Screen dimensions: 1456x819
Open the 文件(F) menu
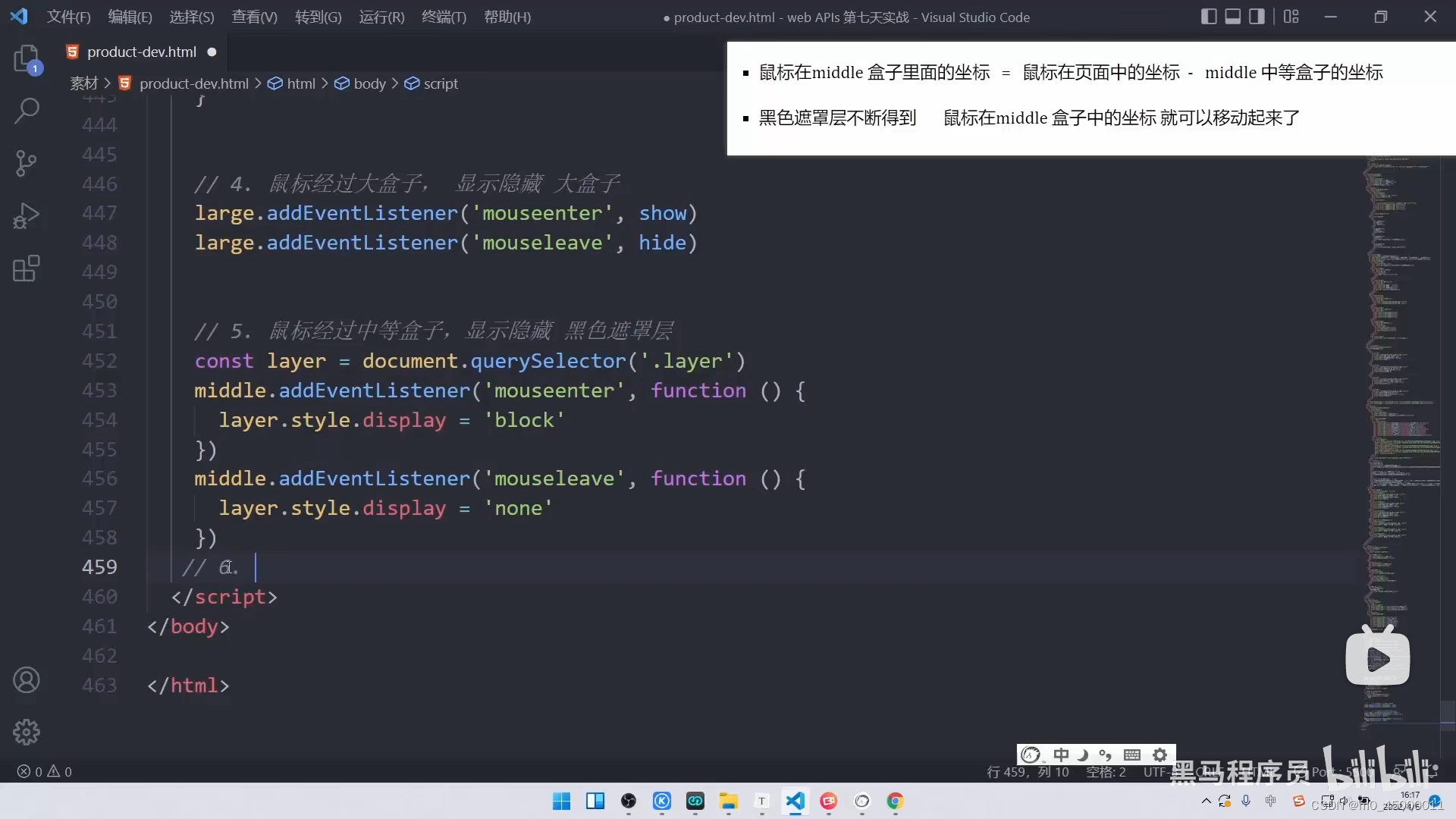click(x=69, y=17)
